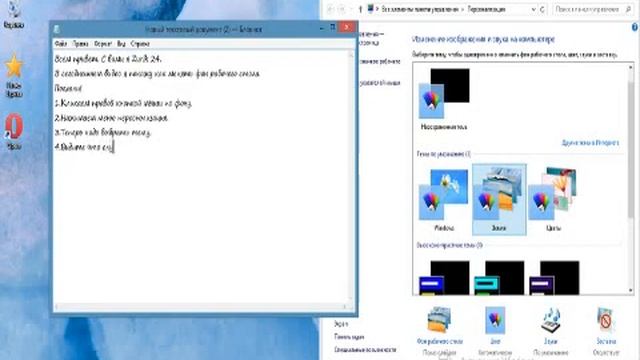Image resolution: width=640 pixels, height=360 pixels.
Task: Go back in the Personalization window
Action: 331,9
